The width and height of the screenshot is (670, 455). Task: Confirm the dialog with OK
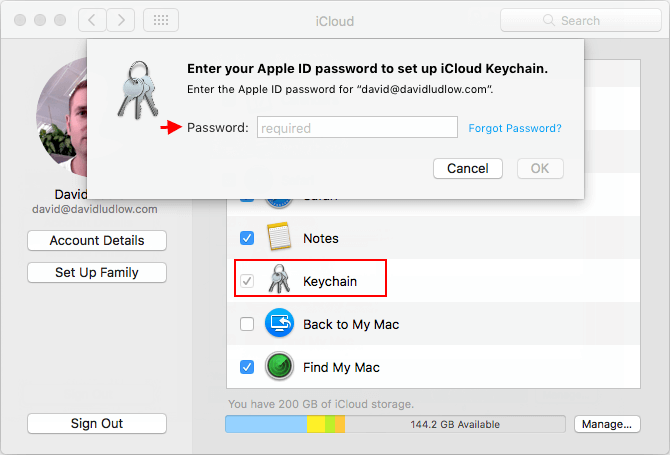click(x=540, y=168)
